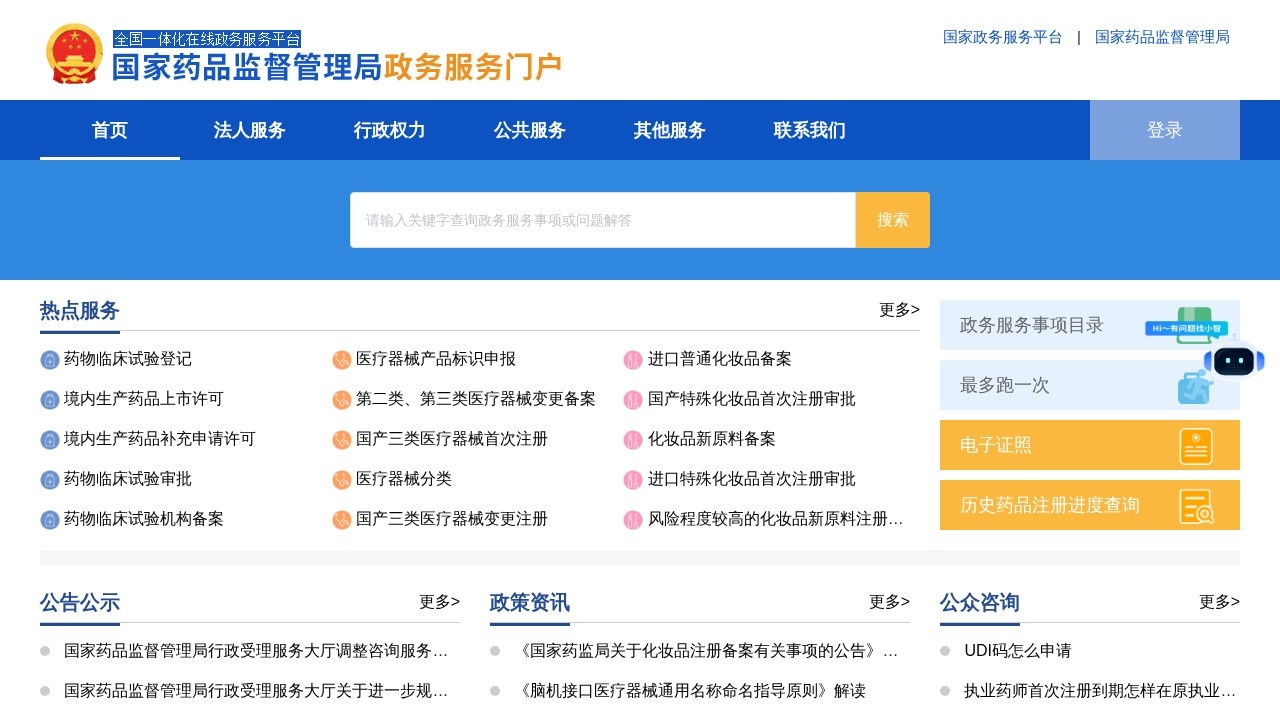Click icon beside 境内生产药品上市许可

point(50,400)
